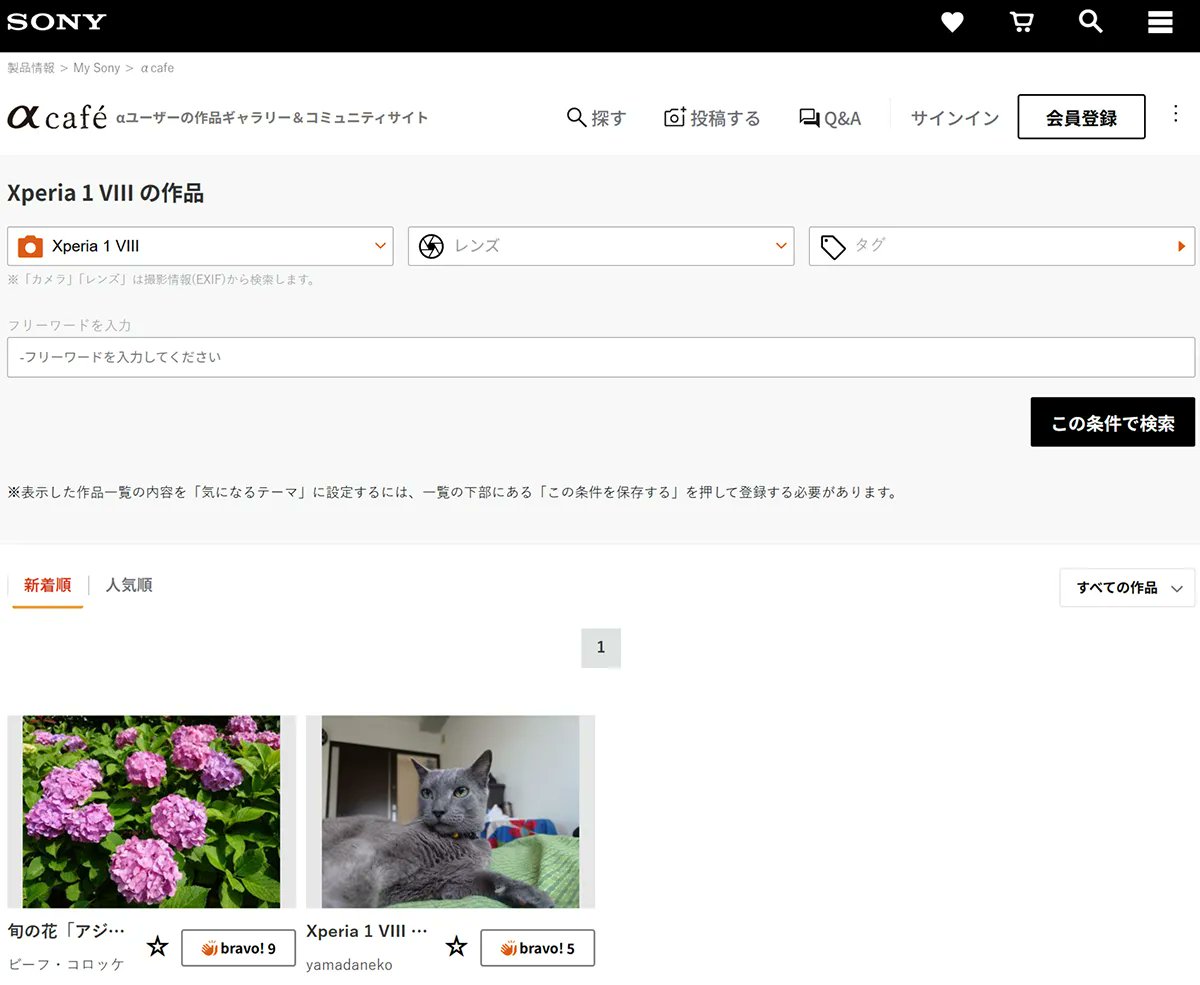This screenshot has width=1200, height=985.
Task: Favorite the hydrangea photo with star
Action: pyautogui.click(x=157, y=946)
